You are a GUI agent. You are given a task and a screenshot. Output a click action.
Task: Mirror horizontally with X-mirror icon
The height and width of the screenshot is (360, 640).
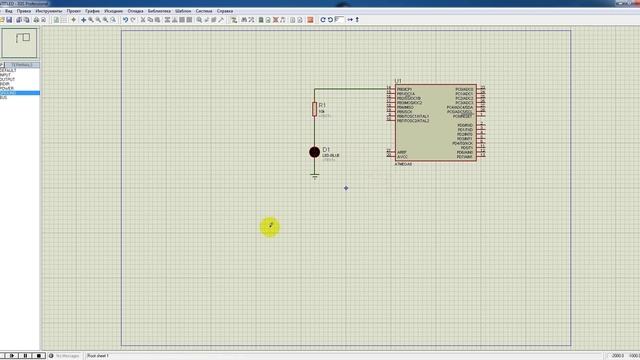click(x=350, y=20)
